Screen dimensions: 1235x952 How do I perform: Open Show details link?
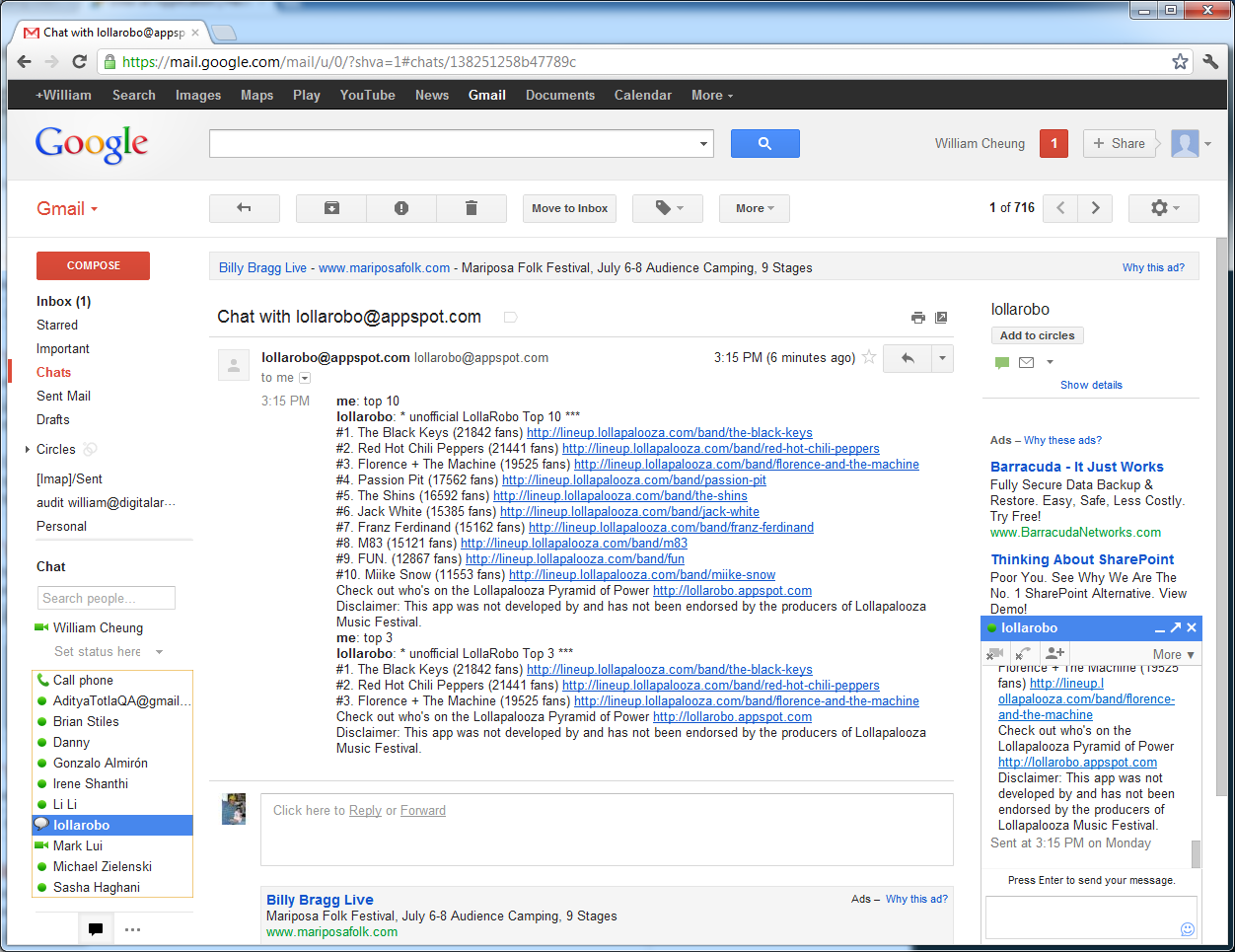coord(1091,385)
